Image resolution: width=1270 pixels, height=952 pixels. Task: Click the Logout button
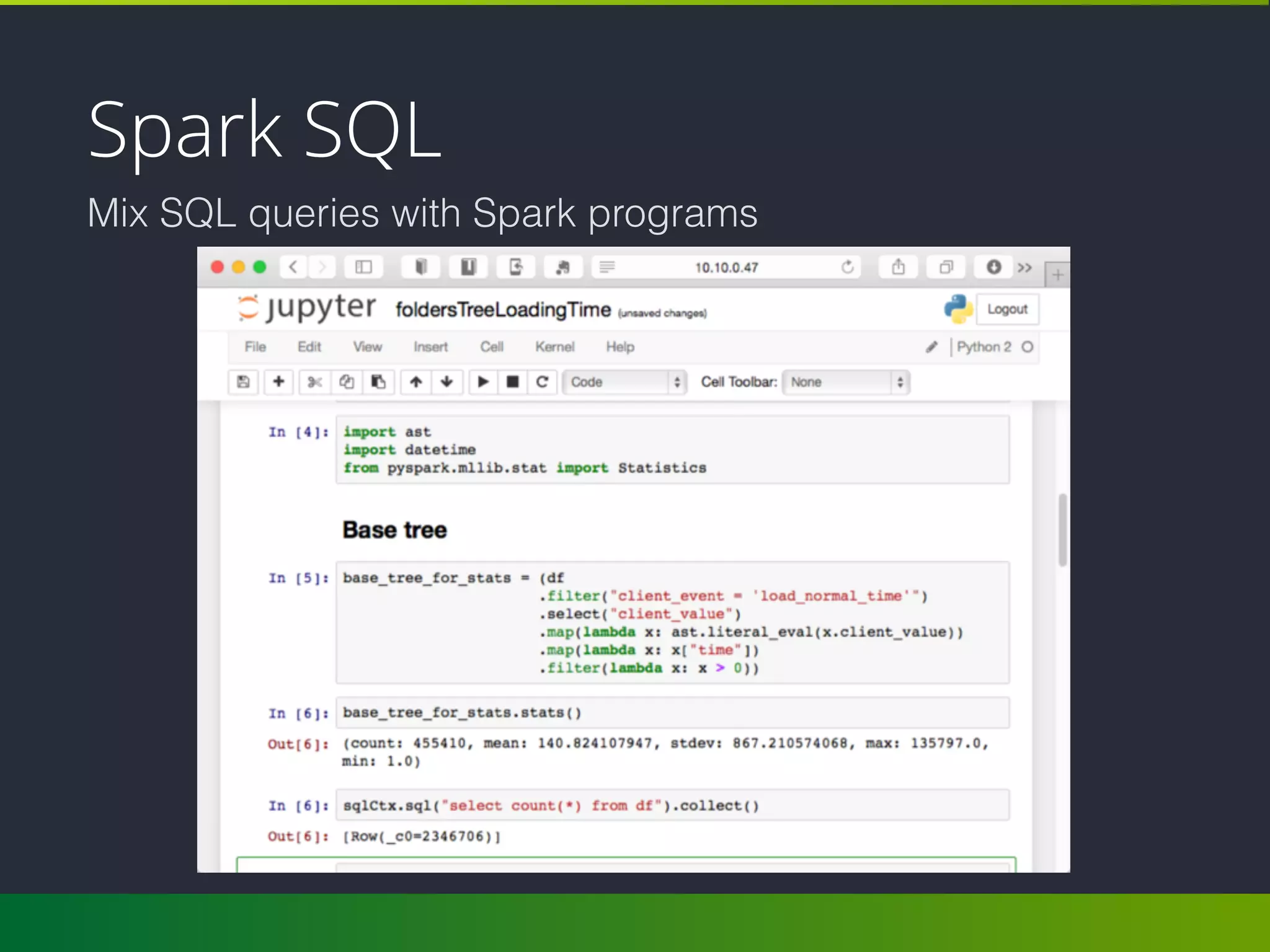pyautogui.click(x=1007, y=309)
